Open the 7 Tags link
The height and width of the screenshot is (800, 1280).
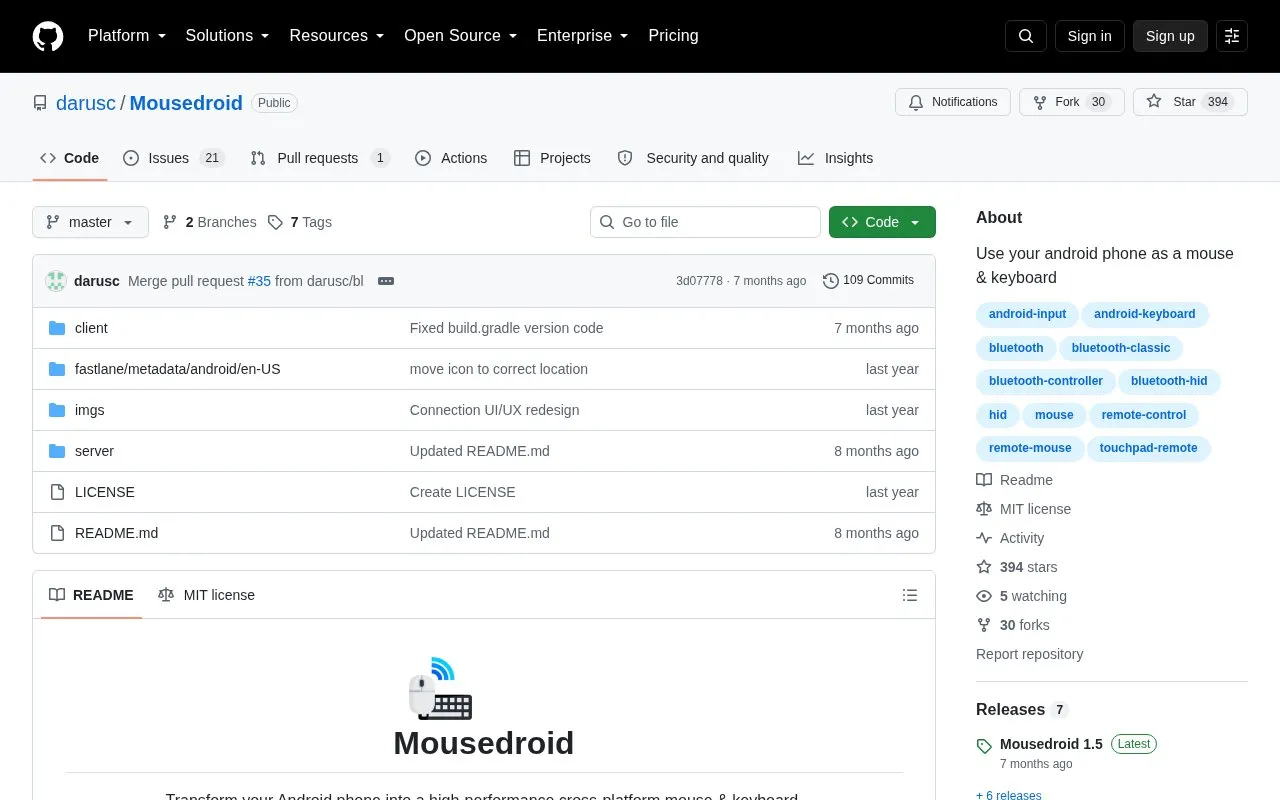point(300,222)
